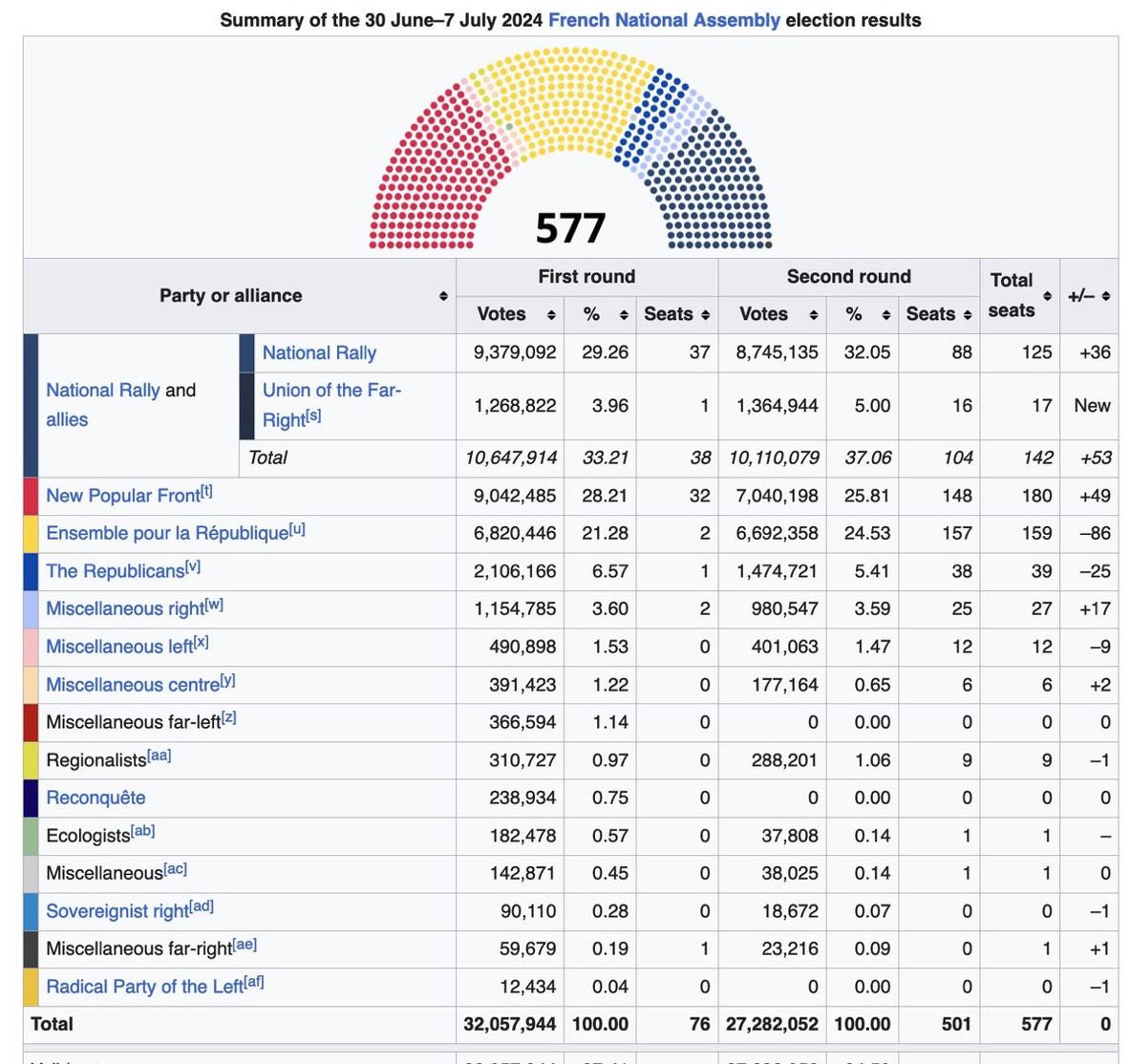Follow the Radical Party of the Left link
This screenshot has height=1064, width=1130.
coord(145,987)
